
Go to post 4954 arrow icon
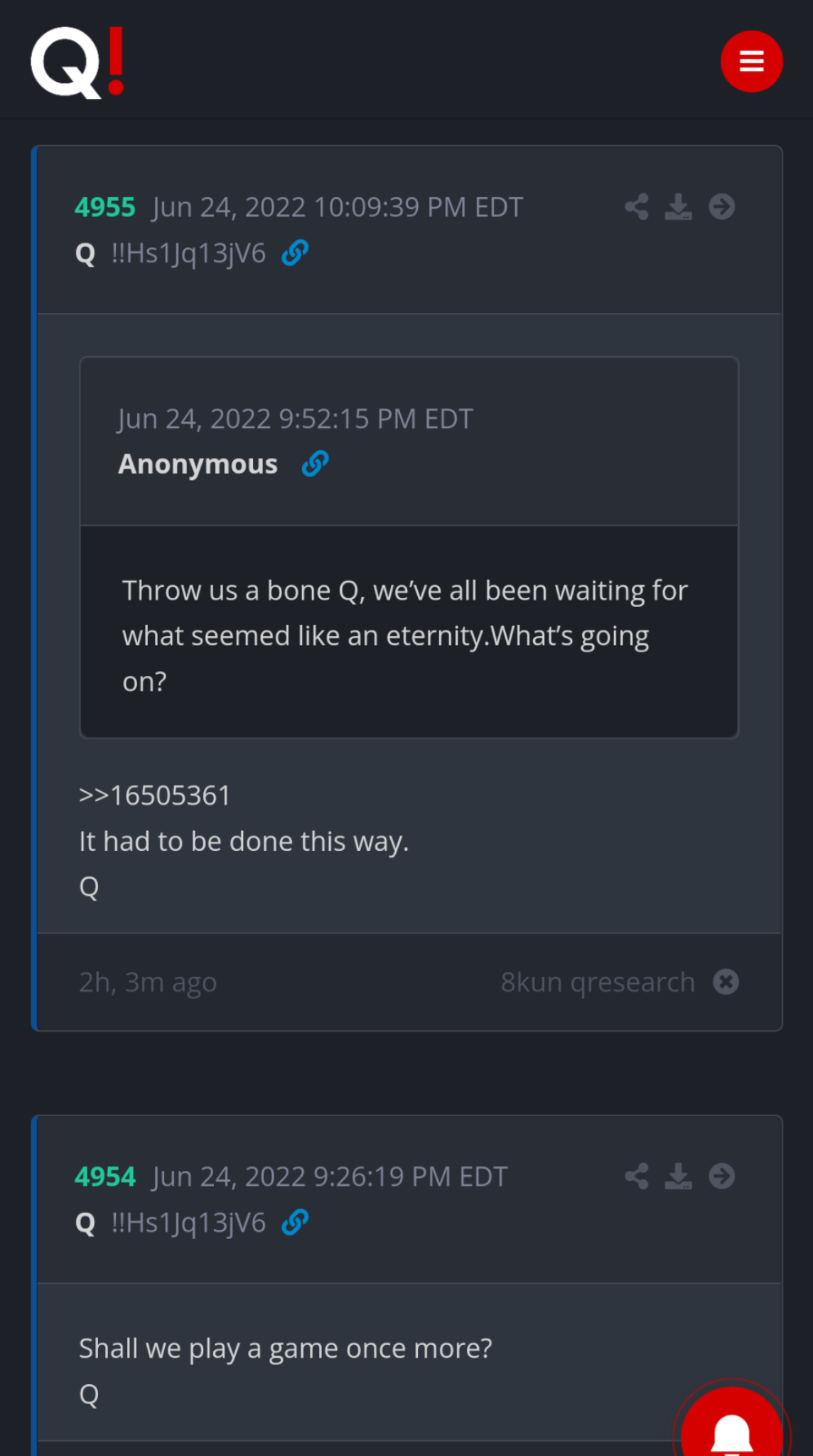[721, 1176]
